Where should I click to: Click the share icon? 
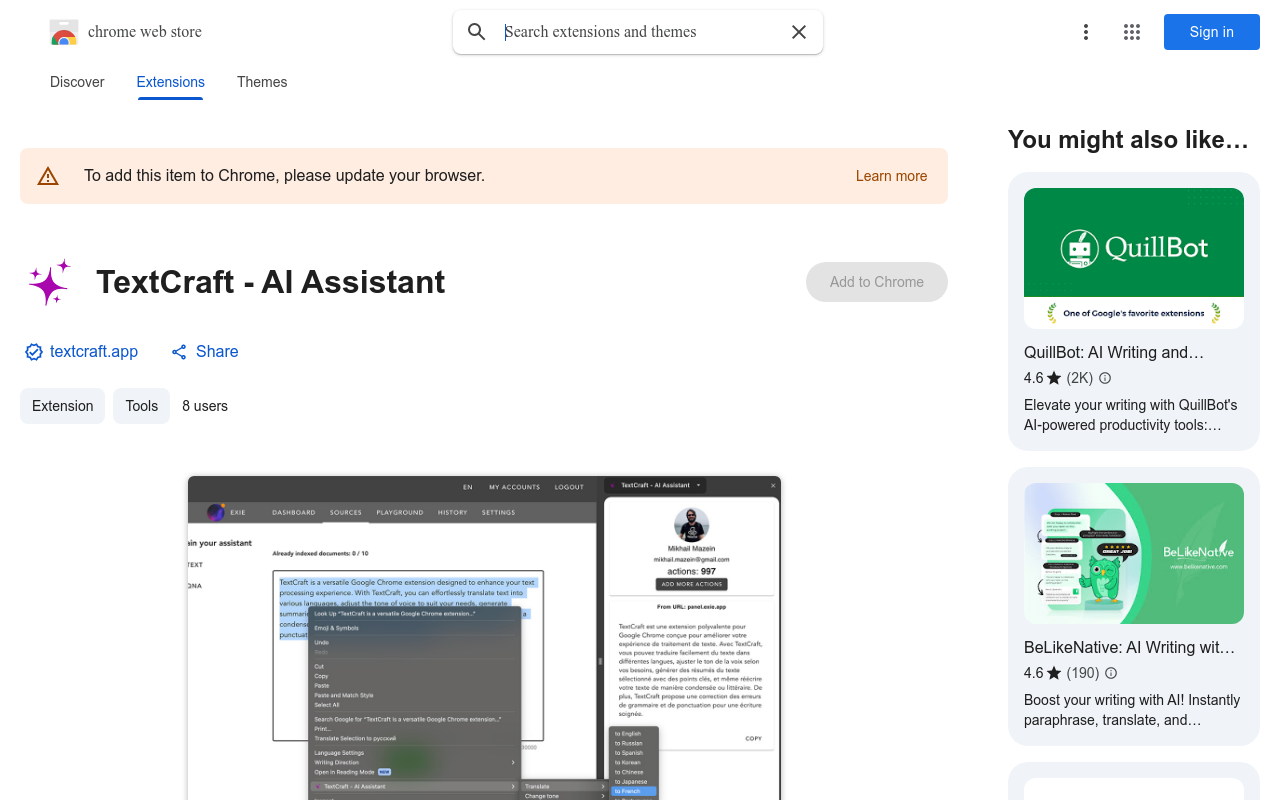[179, 352]
